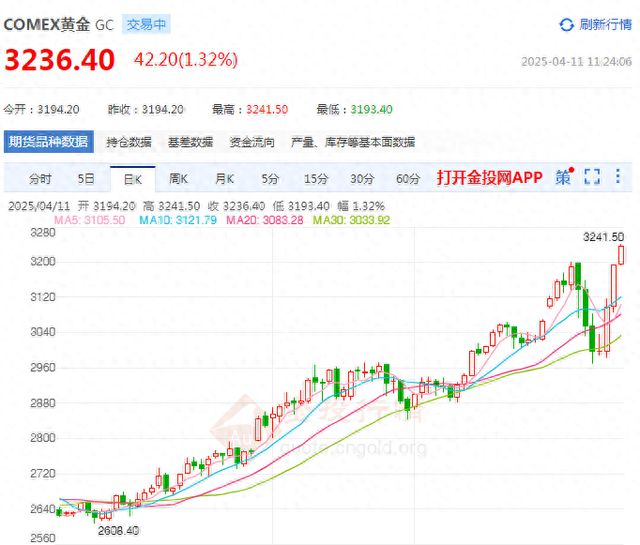Show the 60分 minute chart
The image size is (640, 545).
coord(408,179)
